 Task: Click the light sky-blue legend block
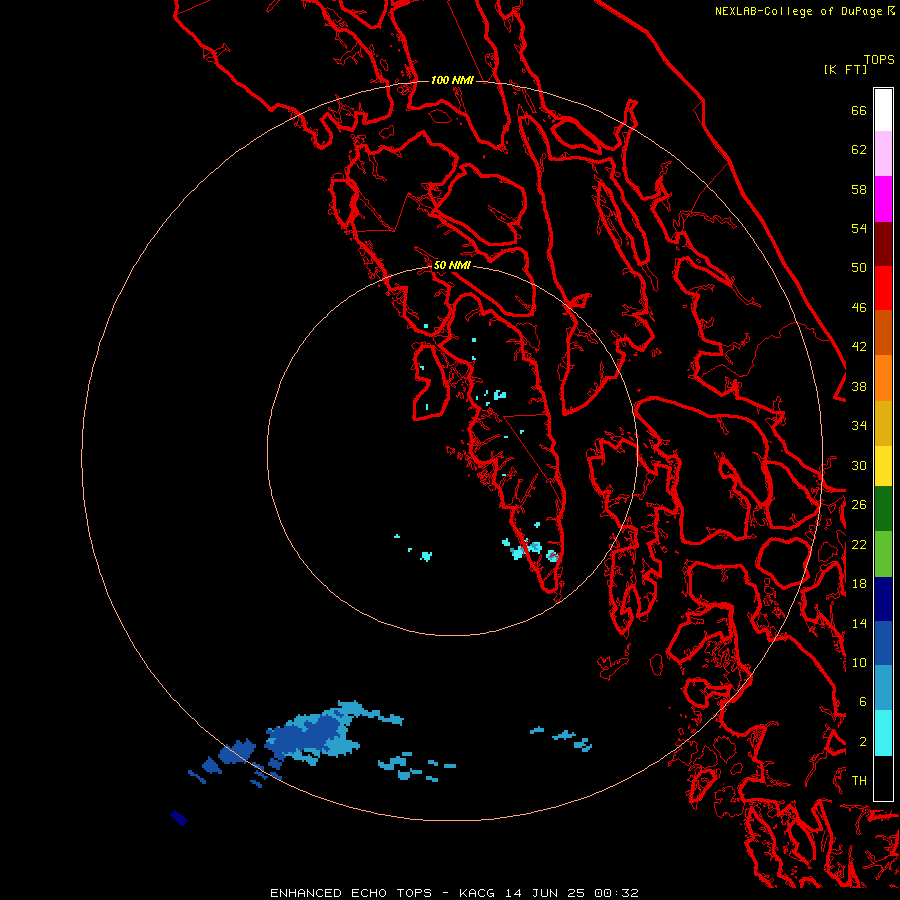coord(883,688)
